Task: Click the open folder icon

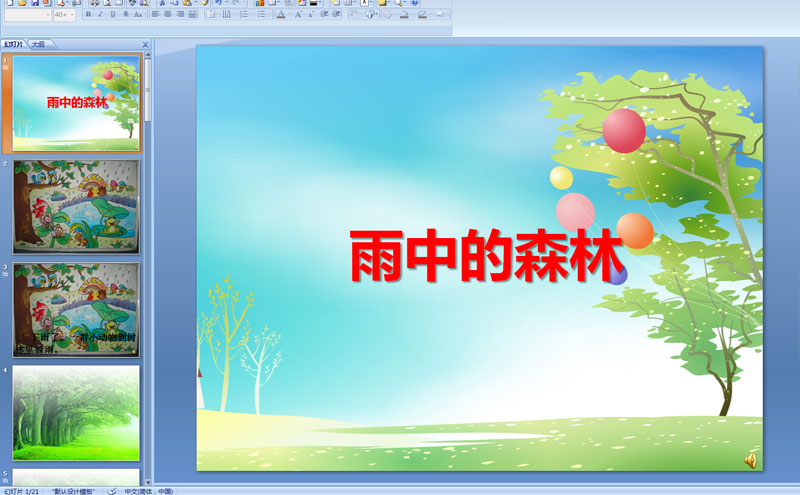Action: [x=22, y=3]
